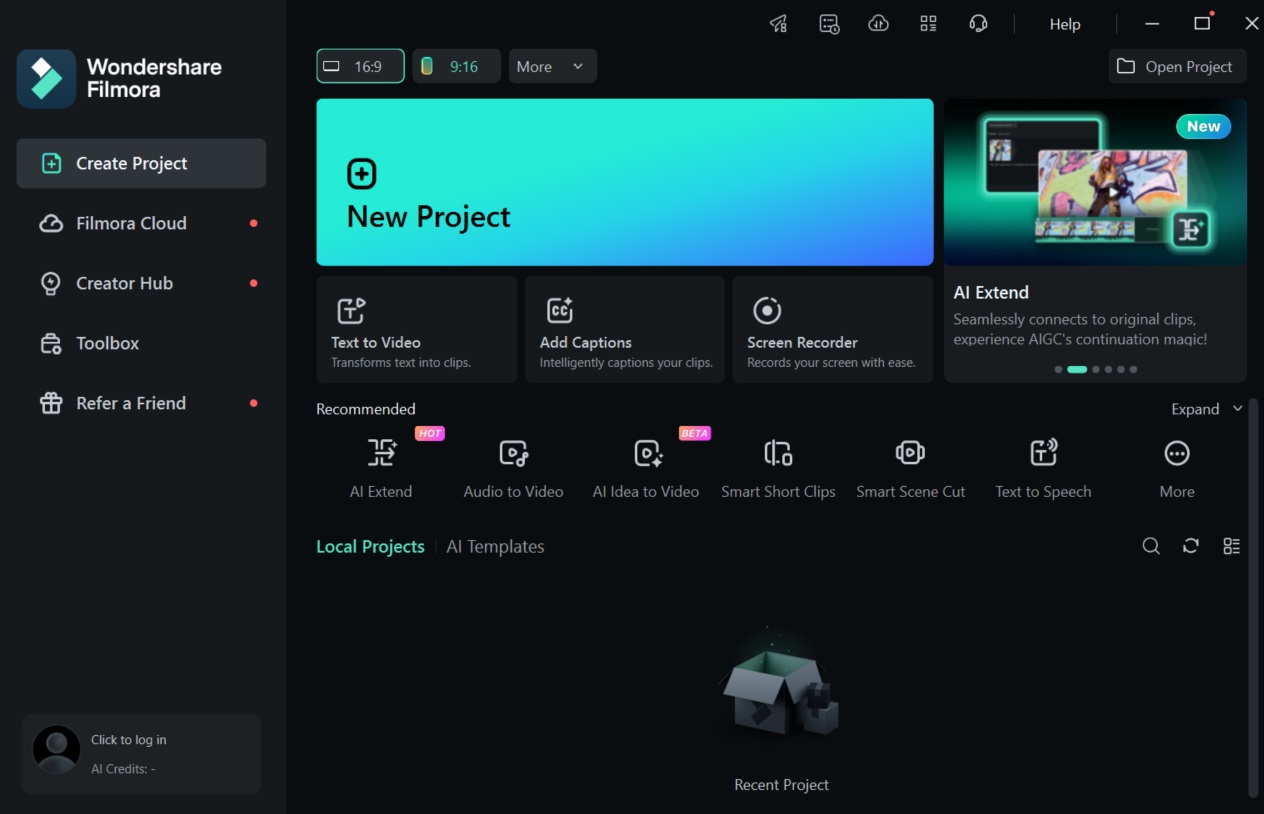Search local projects with magnifier icon
This screenshot has width=1264, height=814.
1151,546
